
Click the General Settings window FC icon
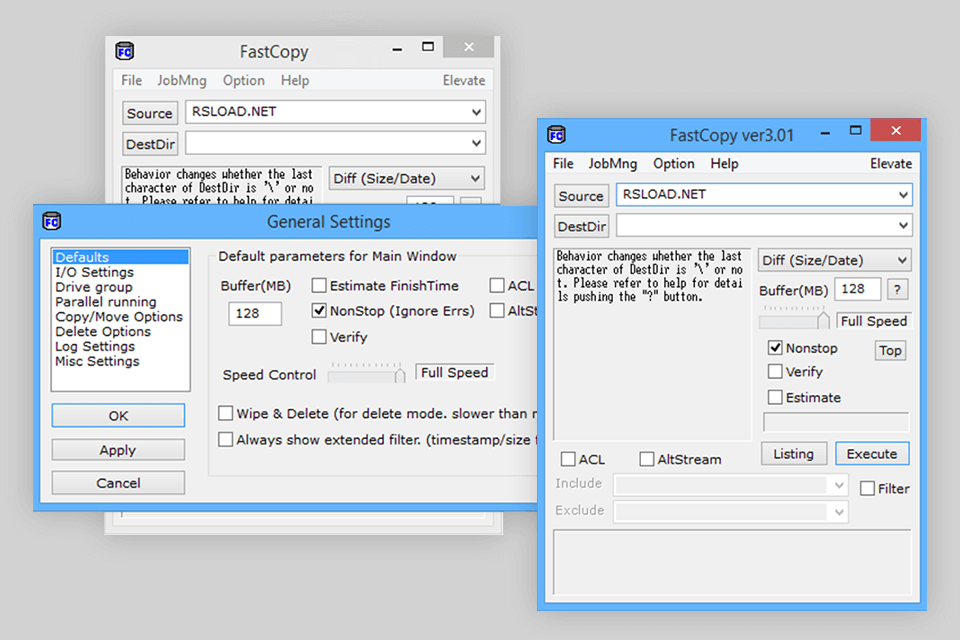[x=50, y=221]
